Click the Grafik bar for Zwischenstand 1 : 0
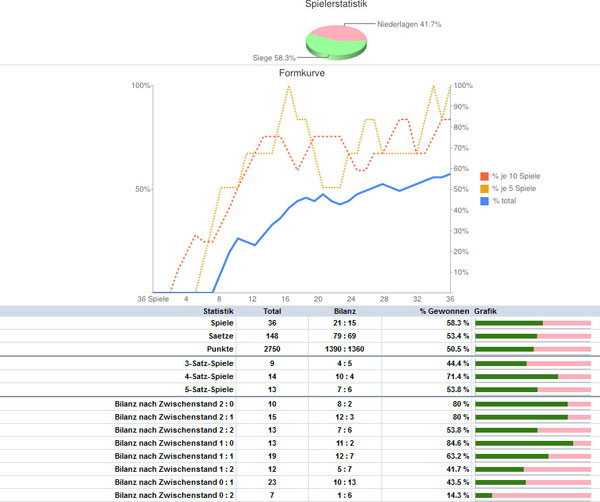This screenshot has height=502, width=600. (x=533, y=443)
